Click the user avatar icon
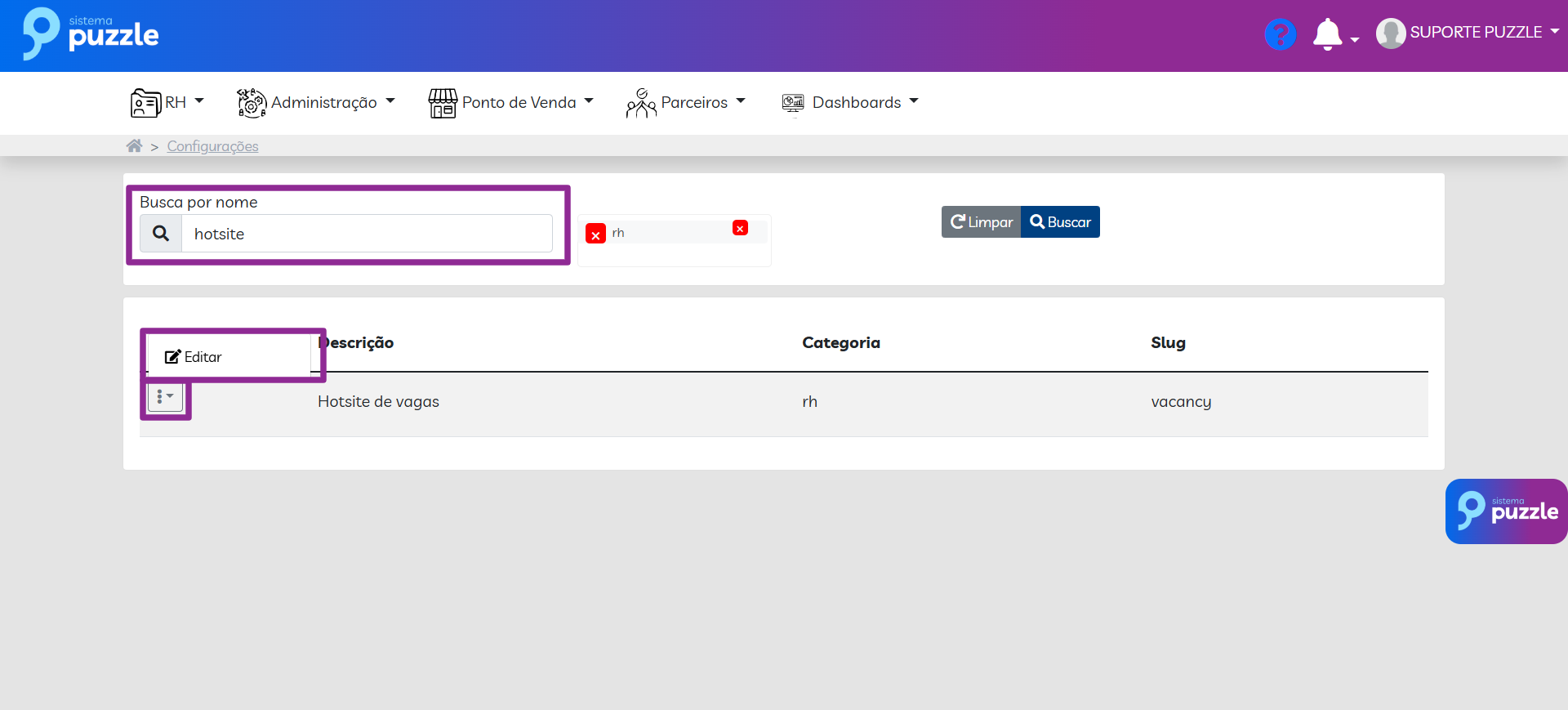 click(1390, 33)
